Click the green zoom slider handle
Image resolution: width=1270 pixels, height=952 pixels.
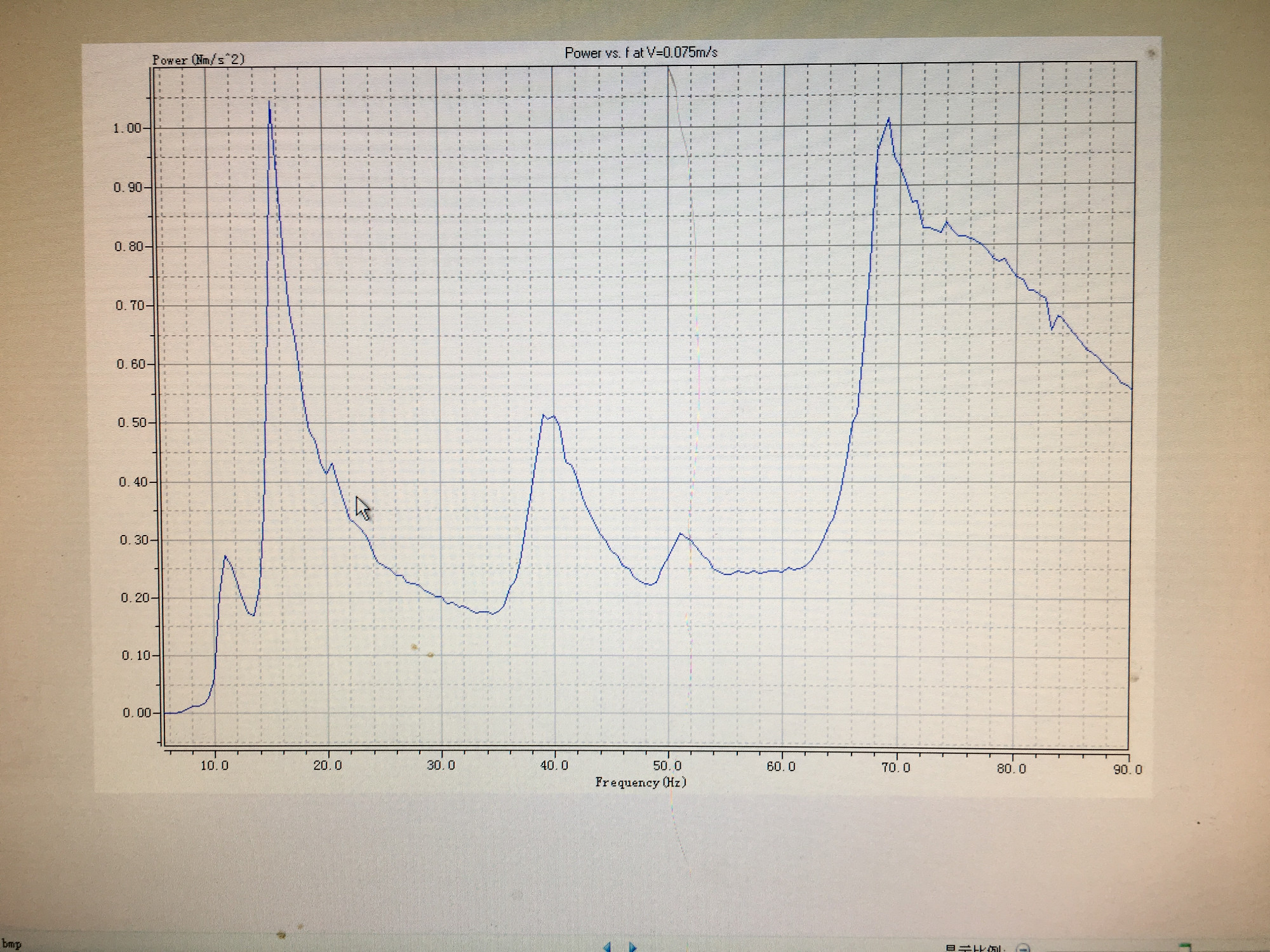pyautogui.click(x=1184, y=948)
